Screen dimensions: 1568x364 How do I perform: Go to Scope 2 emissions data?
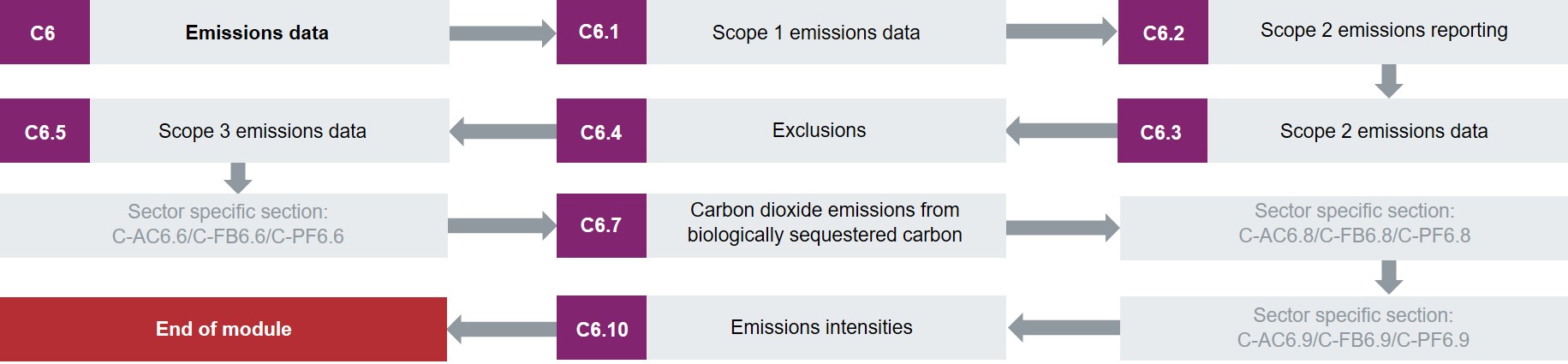tap(1387, 130)
